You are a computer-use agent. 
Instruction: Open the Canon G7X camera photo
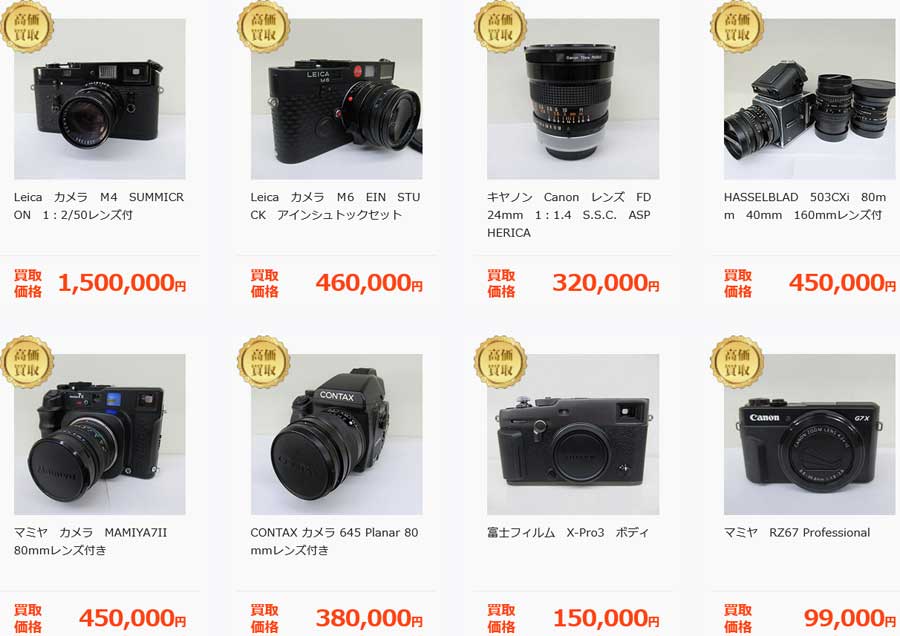[x=809, y=434]
